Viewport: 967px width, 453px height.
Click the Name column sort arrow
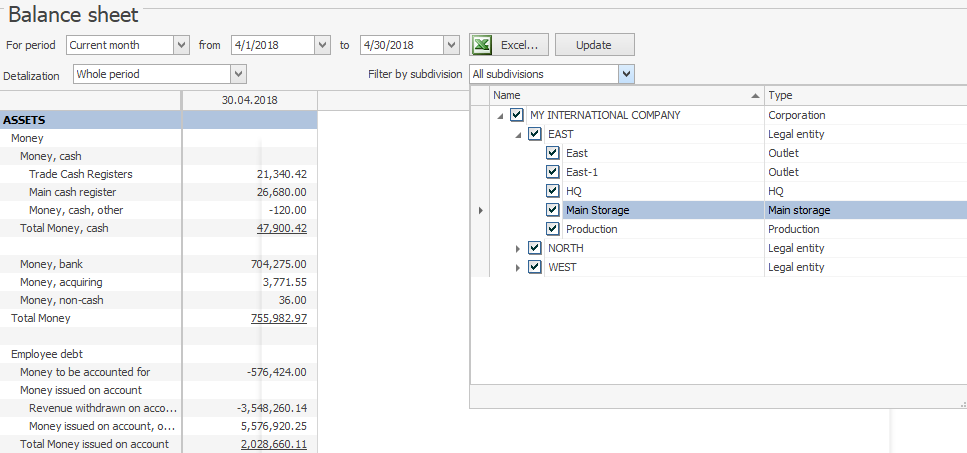click(x=754, y=95)
